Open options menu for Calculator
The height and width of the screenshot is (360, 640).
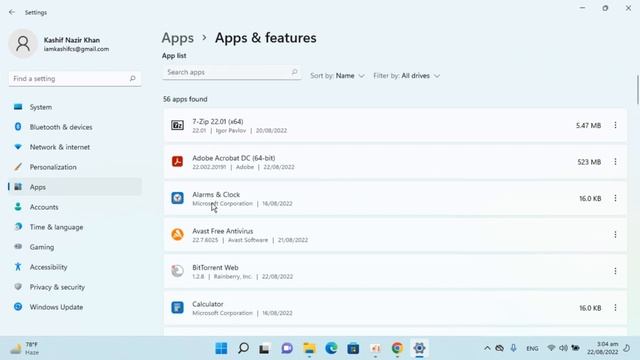click(x=615, y=308)
